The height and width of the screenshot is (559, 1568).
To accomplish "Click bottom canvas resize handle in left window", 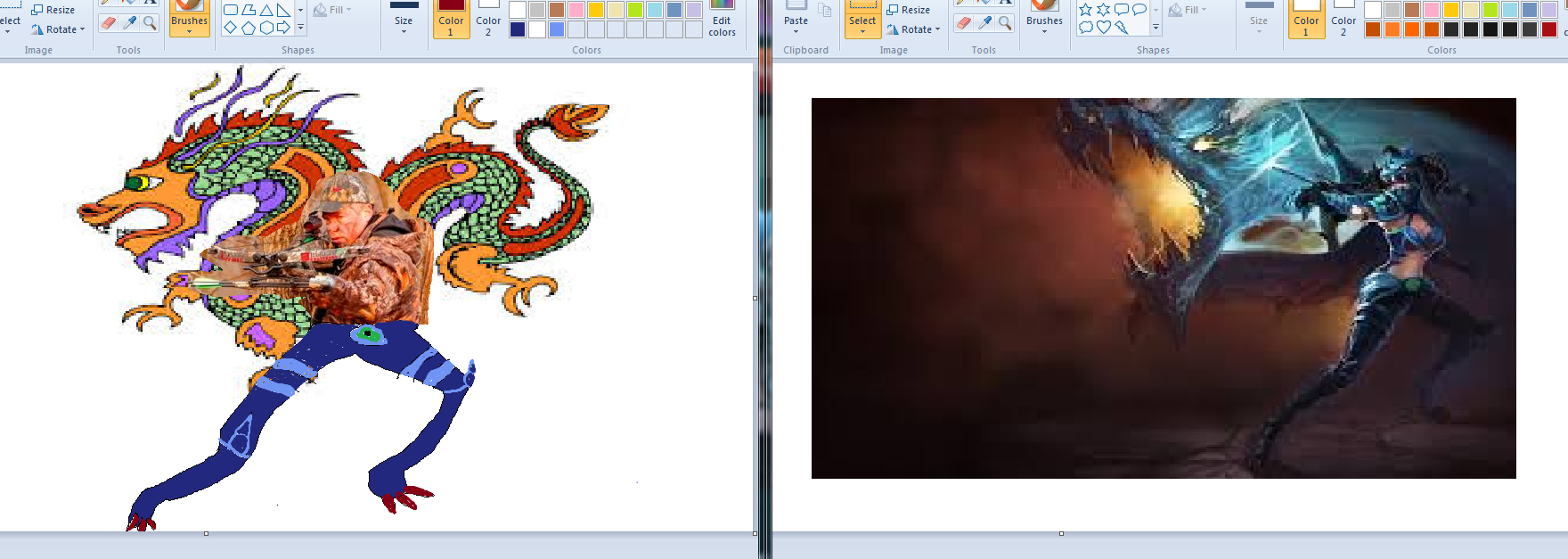I will tap(206, 534).
